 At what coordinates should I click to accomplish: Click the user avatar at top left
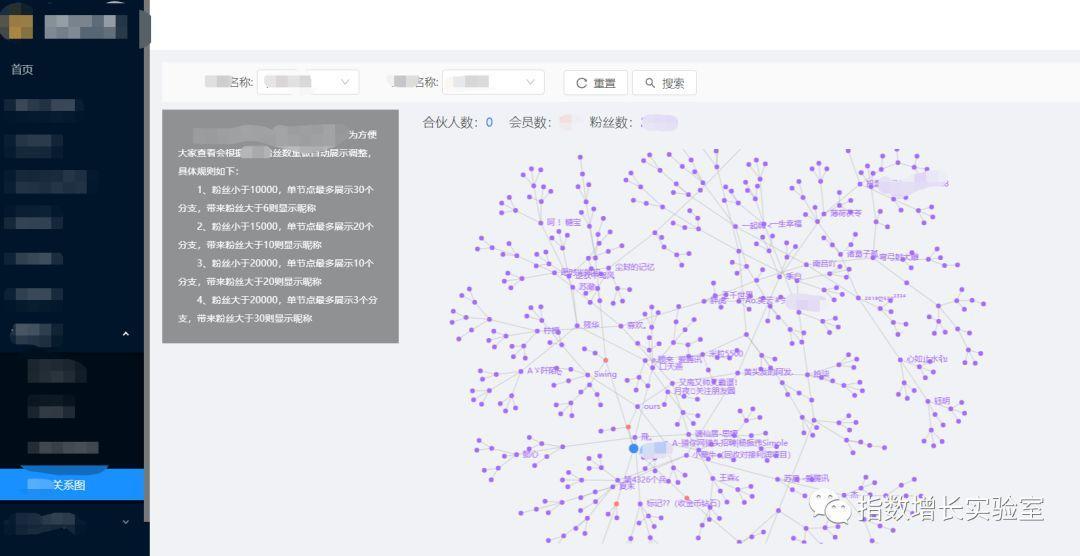[17, 21]
